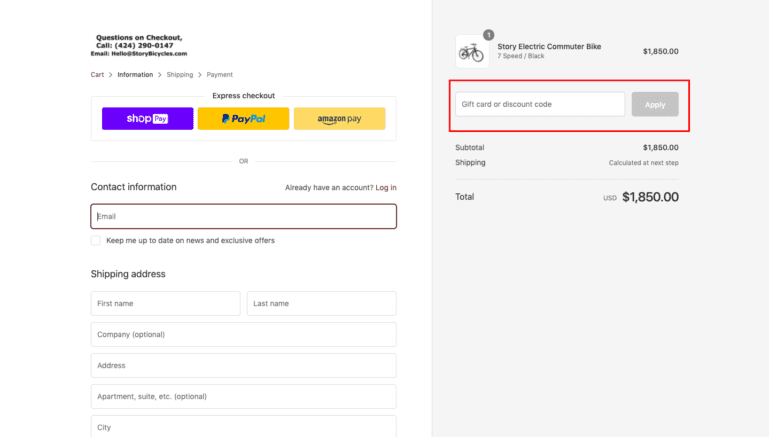Focus the Apartment, suite, etc. field
The width and height of the screenshot is (769, 437).
243,396
